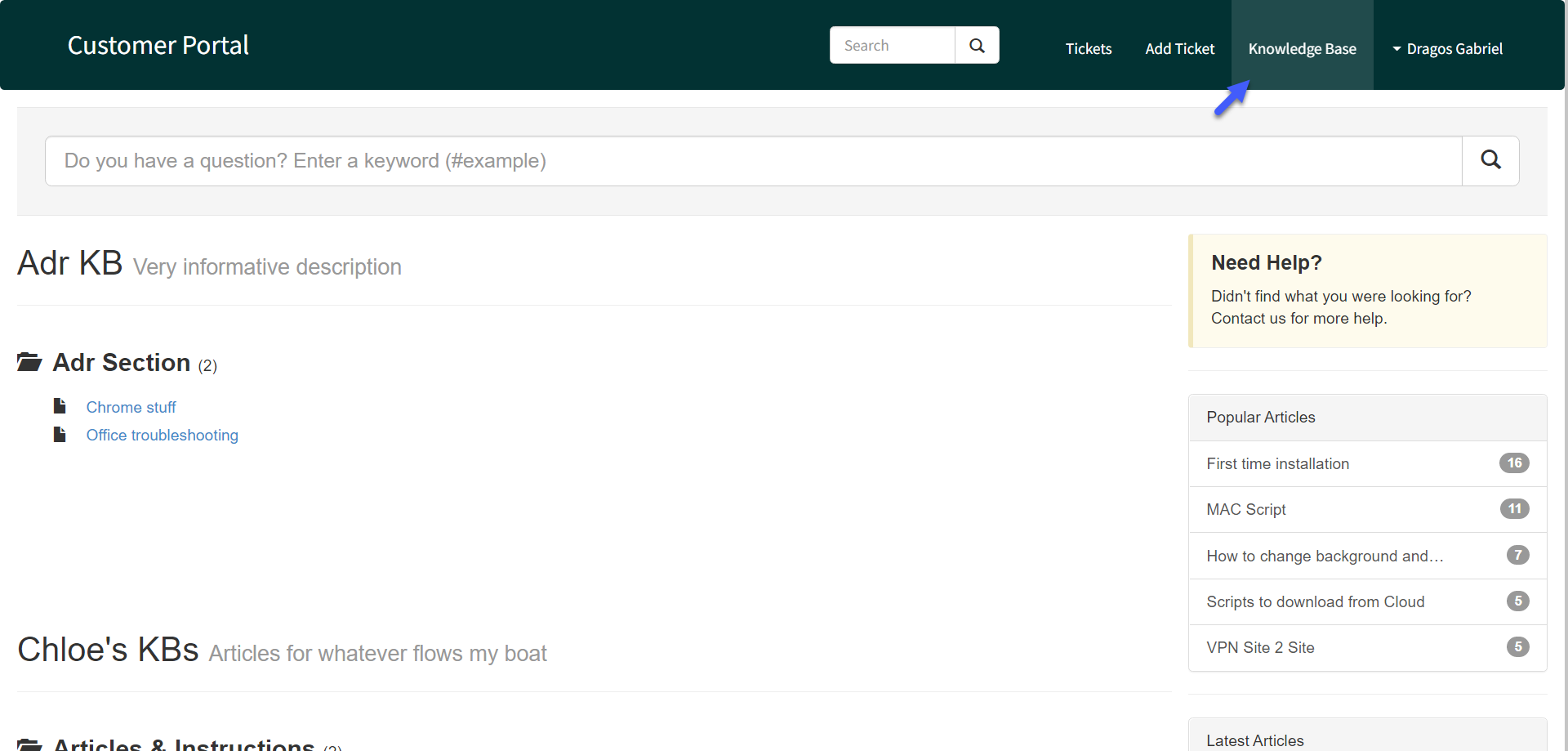This screenshot has height=751, width=1568.
Task: Open the Add Ticket page
Action: point(1179,48)
